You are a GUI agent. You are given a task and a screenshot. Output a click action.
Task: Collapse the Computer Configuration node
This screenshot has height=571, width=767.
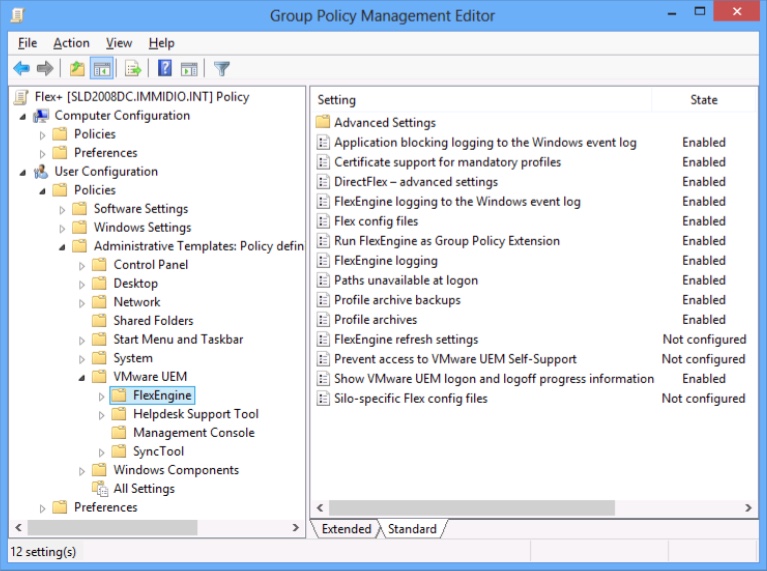click(23, 116)
